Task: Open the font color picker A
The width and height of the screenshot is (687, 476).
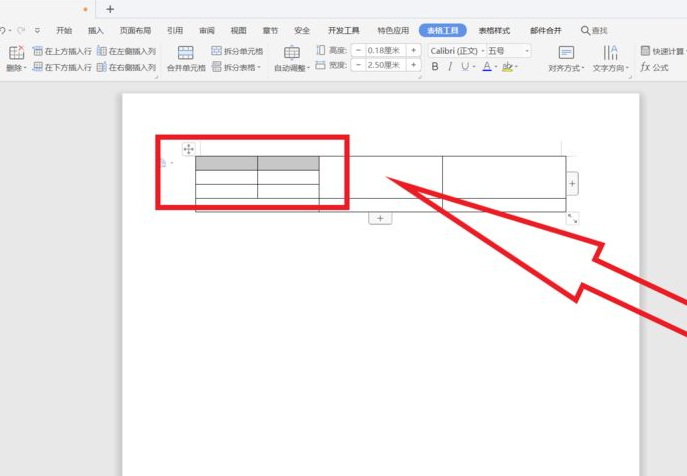Action: point(487,67)
